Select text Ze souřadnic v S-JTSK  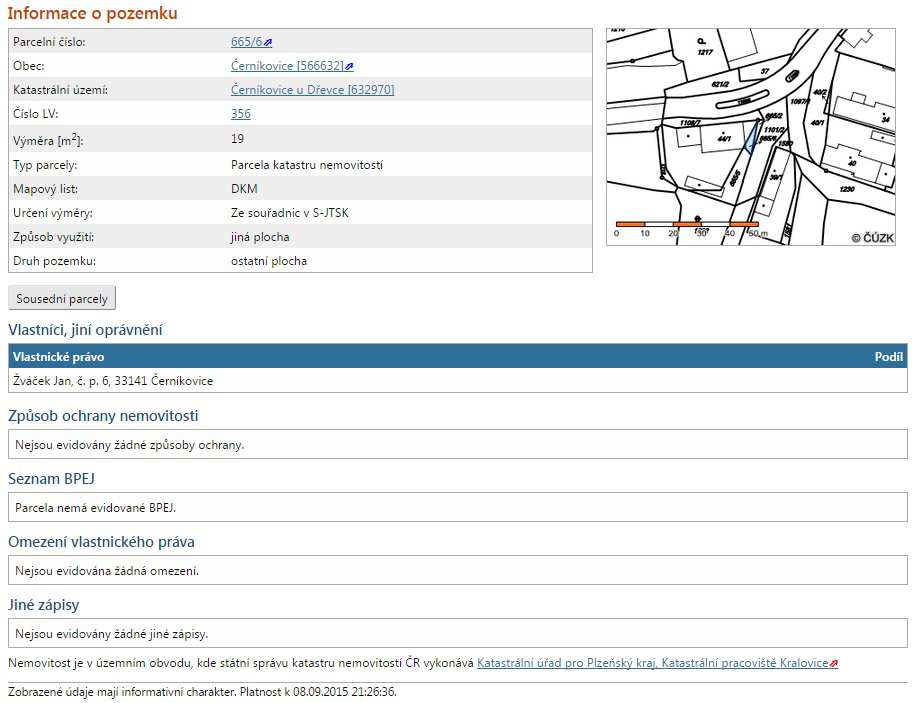click(289, 213)
